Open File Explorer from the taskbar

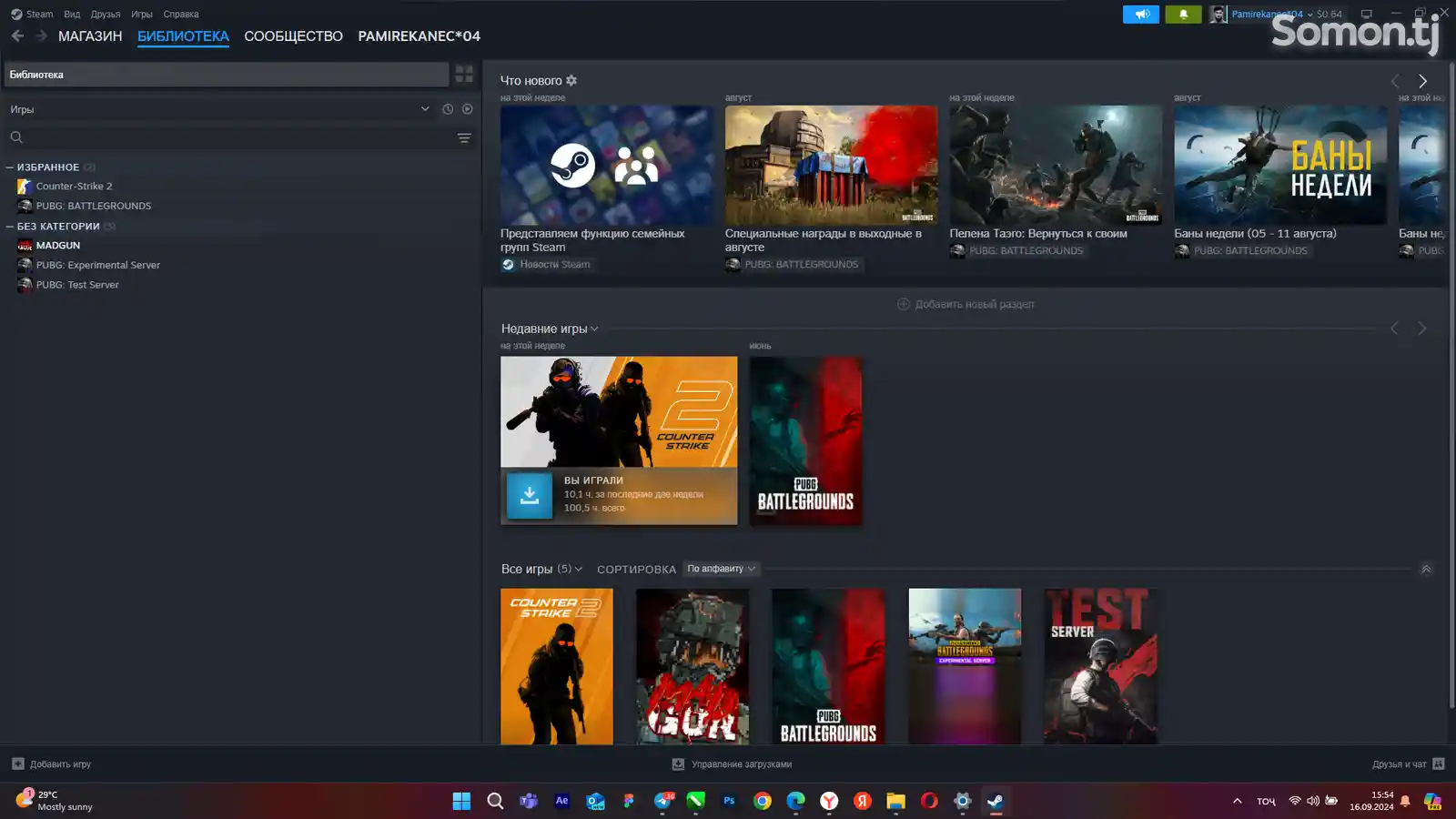[896, 801]
